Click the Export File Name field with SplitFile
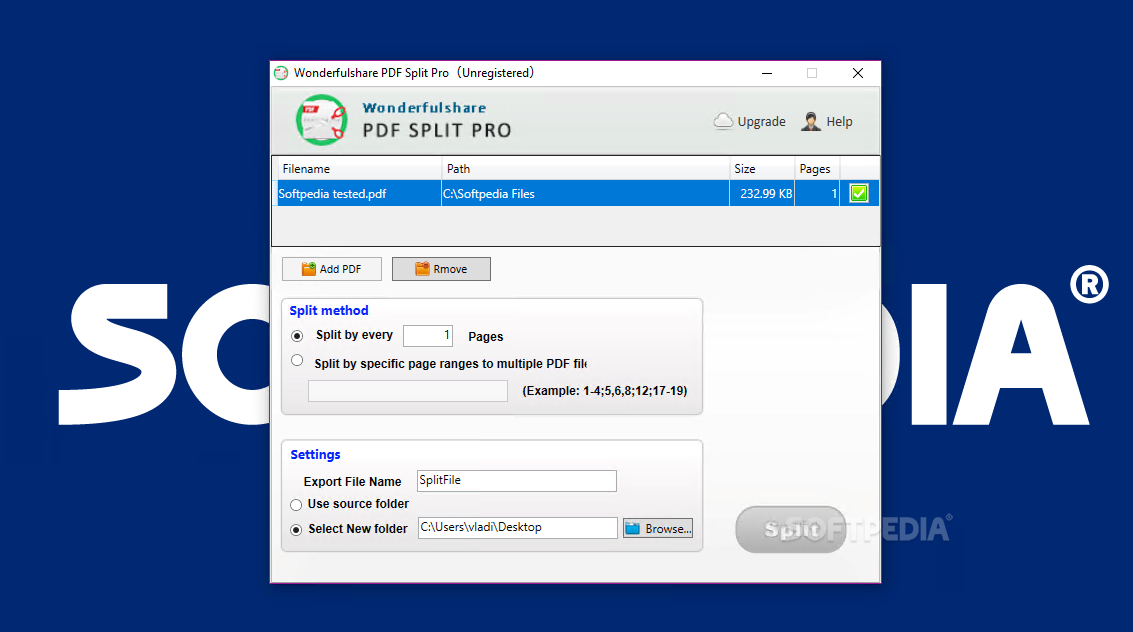The height and width of the screenshot is (632, 1133). (x=517, y=481)
